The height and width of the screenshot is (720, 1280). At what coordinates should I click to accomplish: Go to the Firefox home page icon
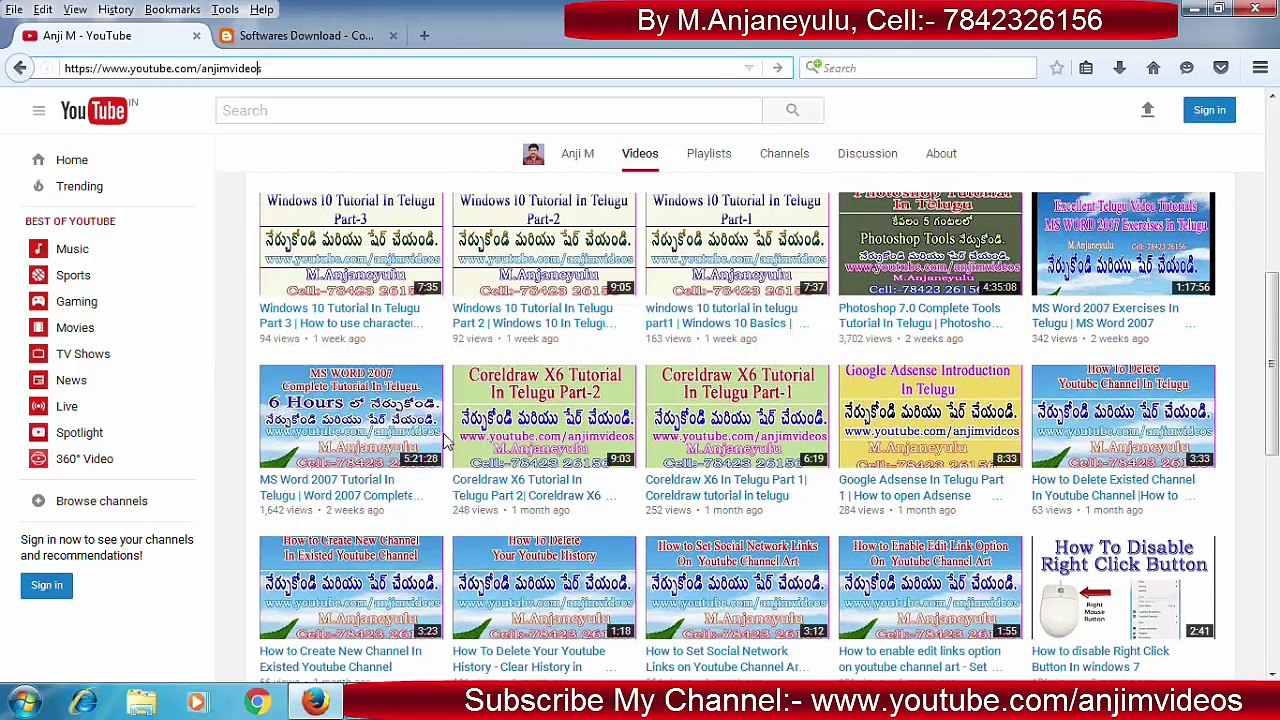tap(1153, 68)
